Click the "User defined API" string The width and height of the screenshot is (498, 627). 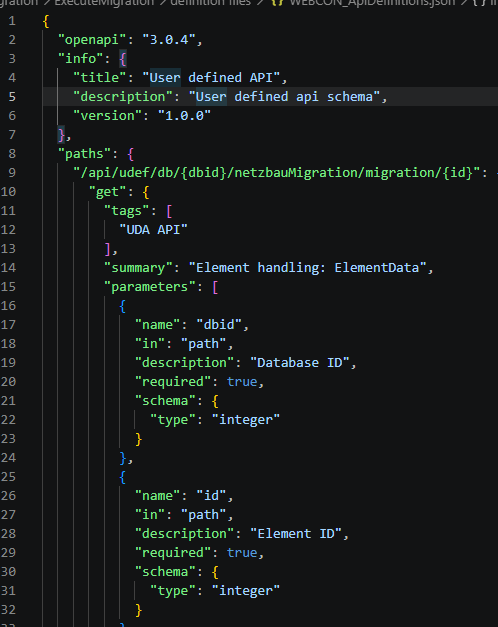click(211, 78)
